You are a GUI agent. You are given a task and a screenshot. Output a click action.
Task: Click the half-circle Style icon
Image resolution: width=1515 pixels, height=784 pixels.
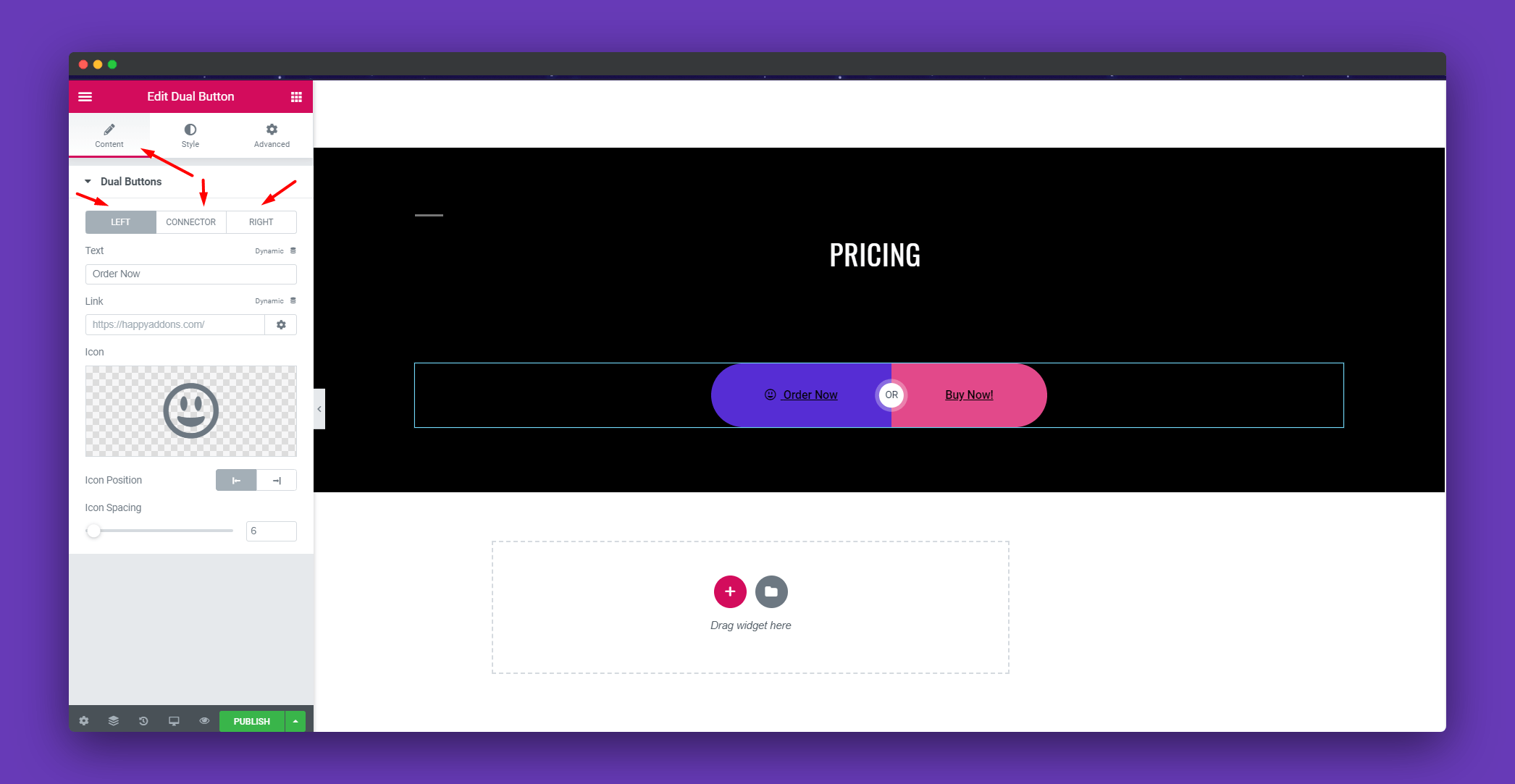pos(190,129)
